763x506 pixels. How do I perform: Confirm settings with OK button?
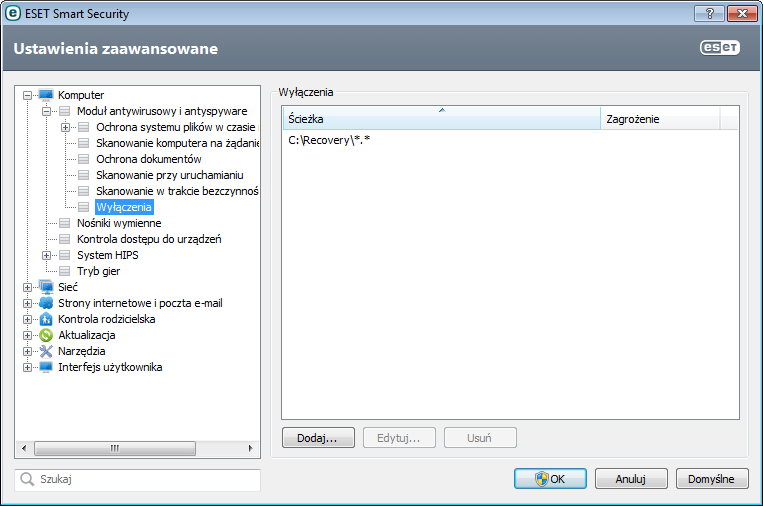click(550, 479)
